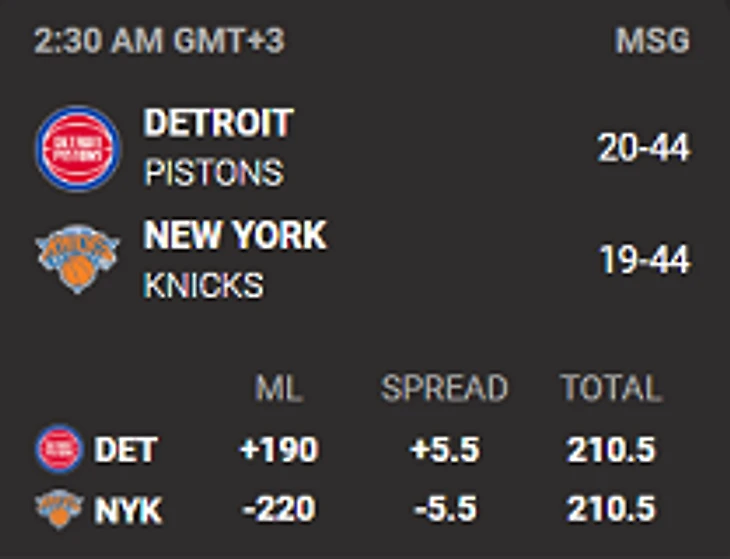Click the TOTAL column header
730x559 pixels.
pos(611,388)
